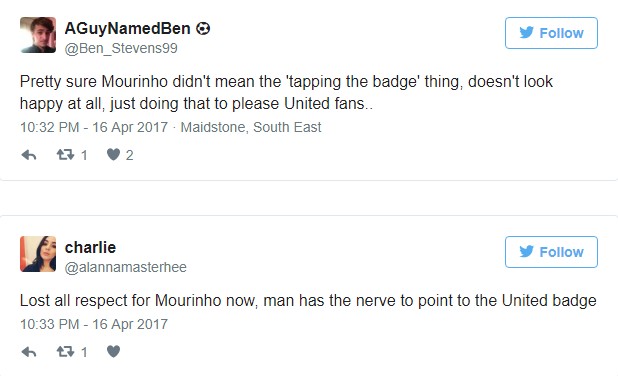Follow @alannamasterhee account
Image resolution: width=618 pixels, height=376 pixels.
[551, 252]
